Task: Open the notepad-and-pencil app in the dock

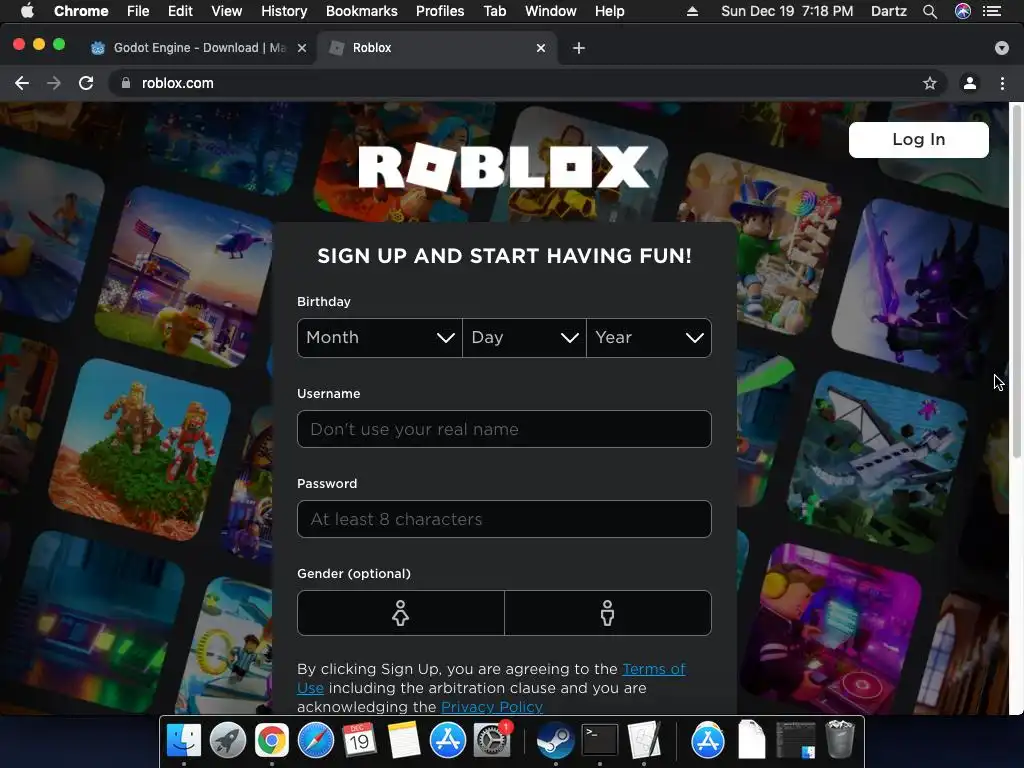Action: click(x=644, y=741)
